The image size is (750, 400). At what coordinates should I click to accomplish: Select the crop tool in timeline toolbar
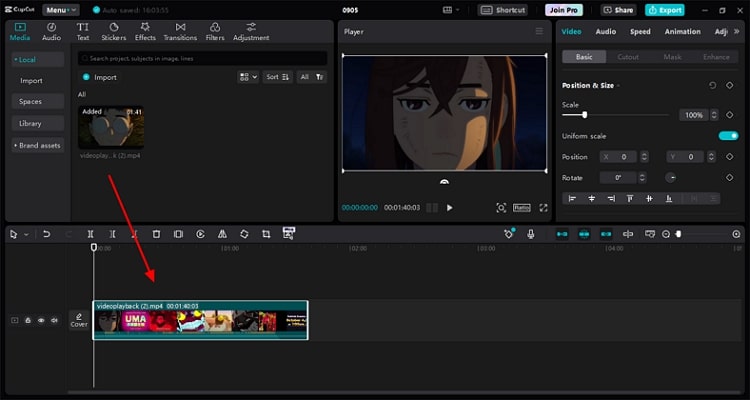click(x=266, y=234)
